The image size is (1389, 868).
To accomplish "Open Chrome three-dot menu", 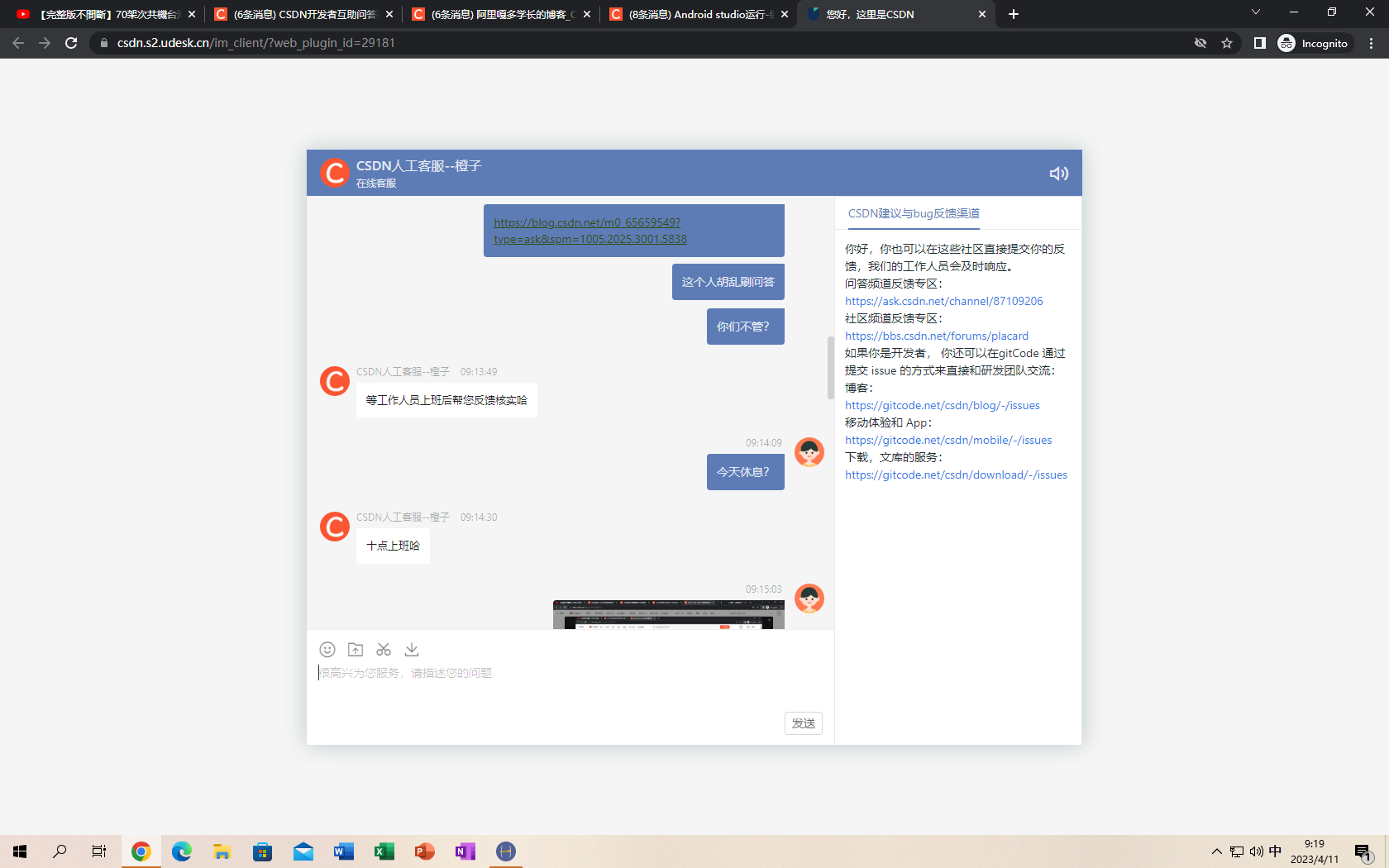I will (x=1372, y=43).
